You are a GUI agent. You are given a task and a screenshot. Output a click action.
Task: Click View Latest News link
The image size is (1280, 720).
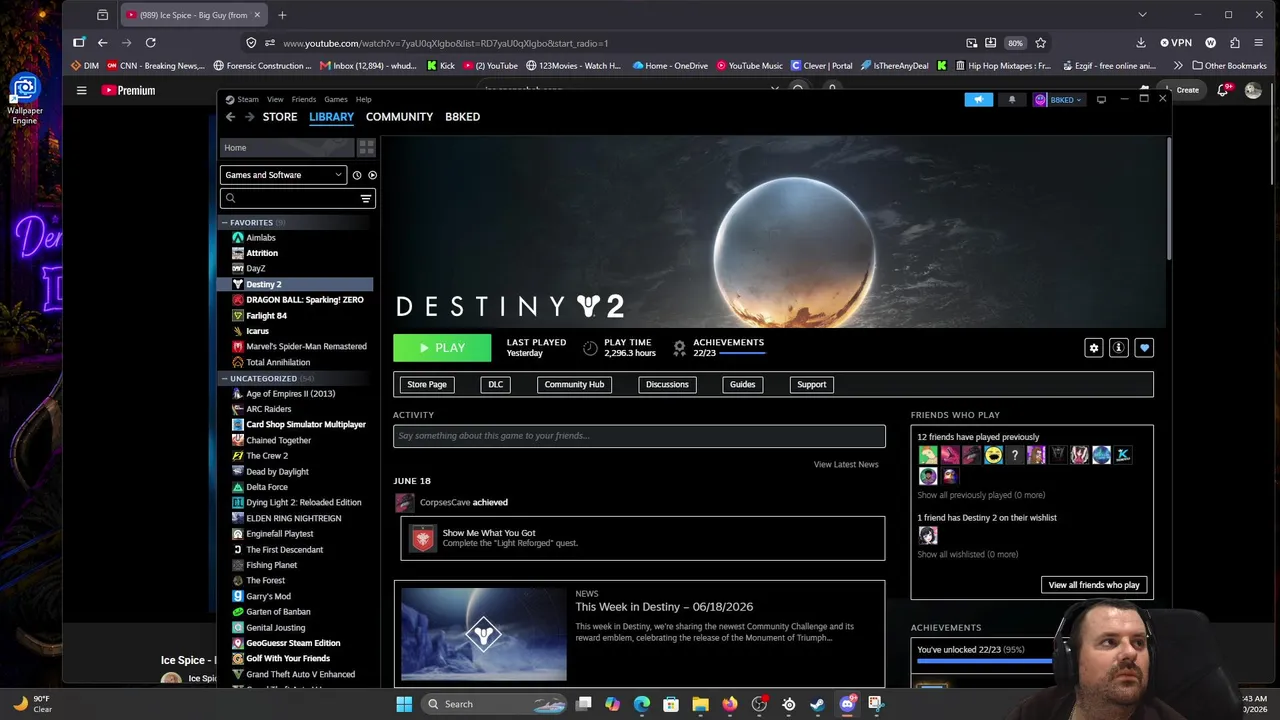pyautogui.click(x=846, y=464)
